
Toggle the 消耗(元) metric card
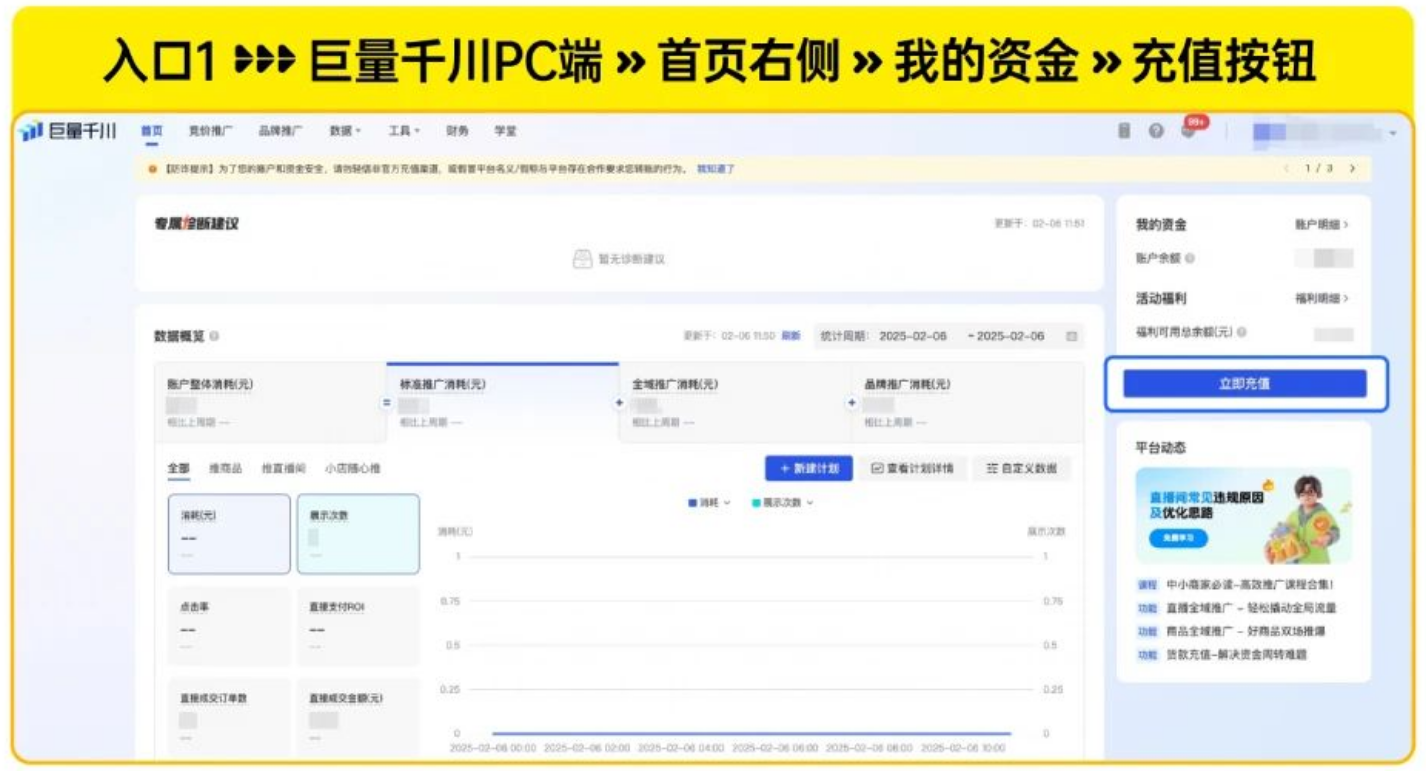(x=229, y=534)
